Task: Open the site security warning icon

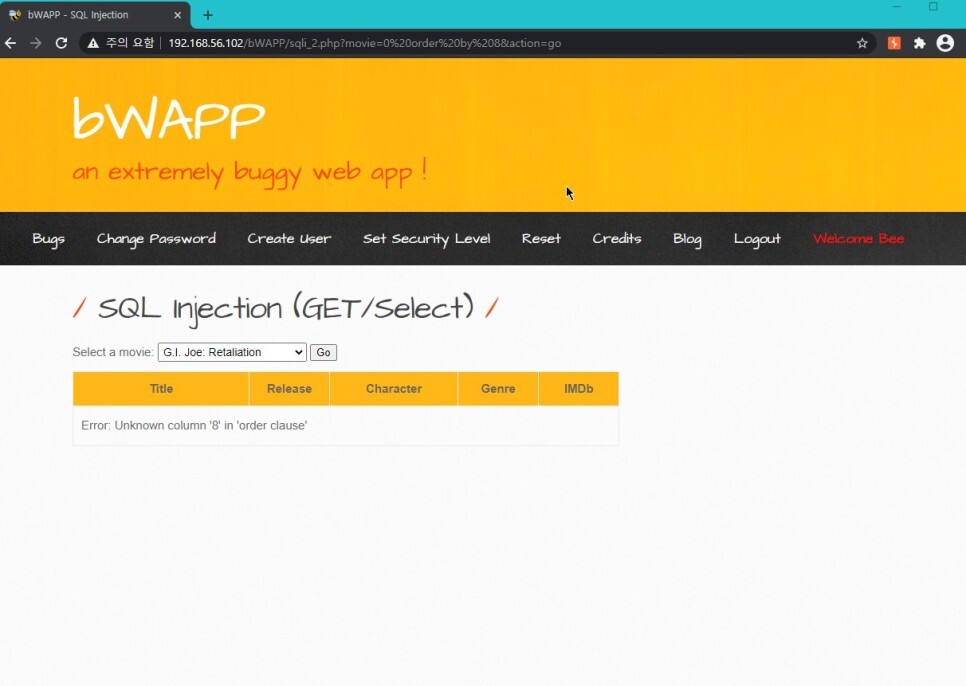Action: pos(93,43)
